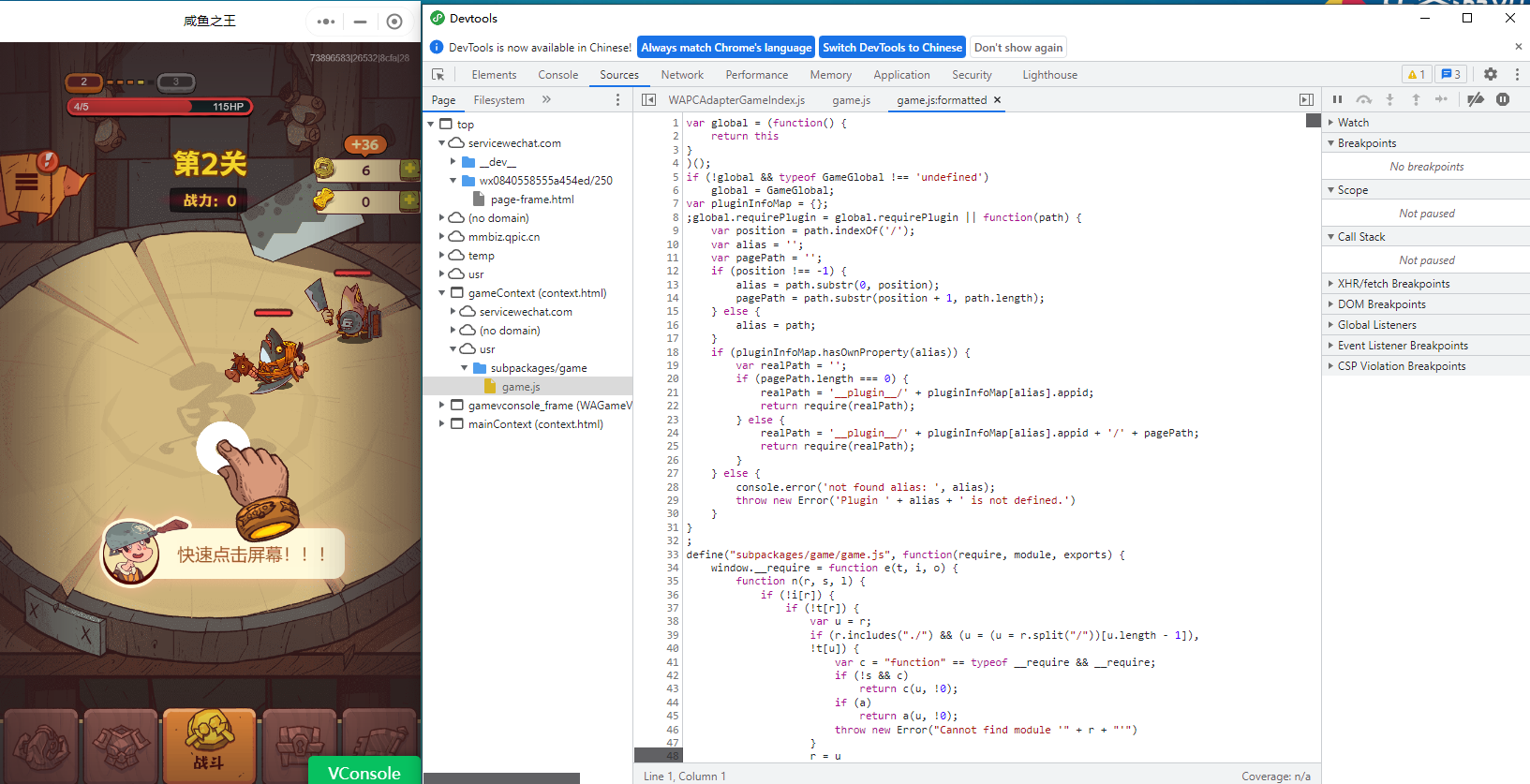Open the Memory panel tab
1530x784 pixels.
coord(831,75)
